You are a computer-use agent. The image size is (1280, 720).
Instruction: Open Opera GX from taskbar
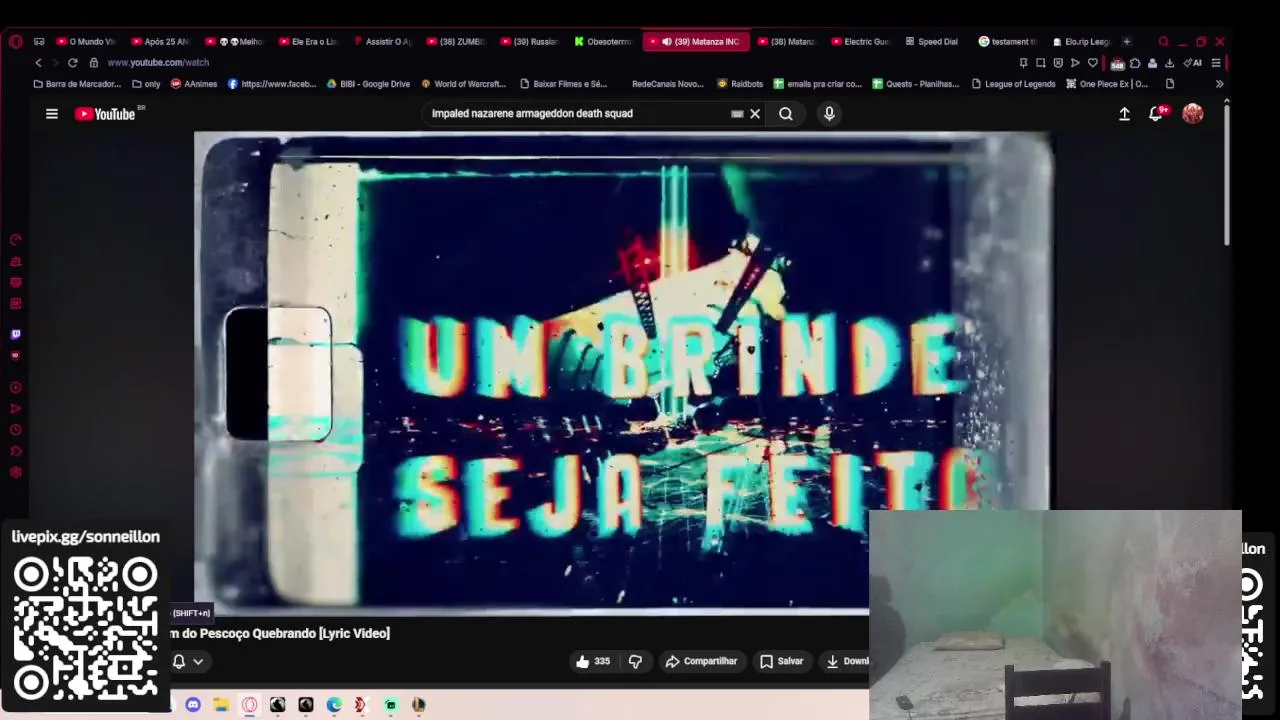pos(249,705)
